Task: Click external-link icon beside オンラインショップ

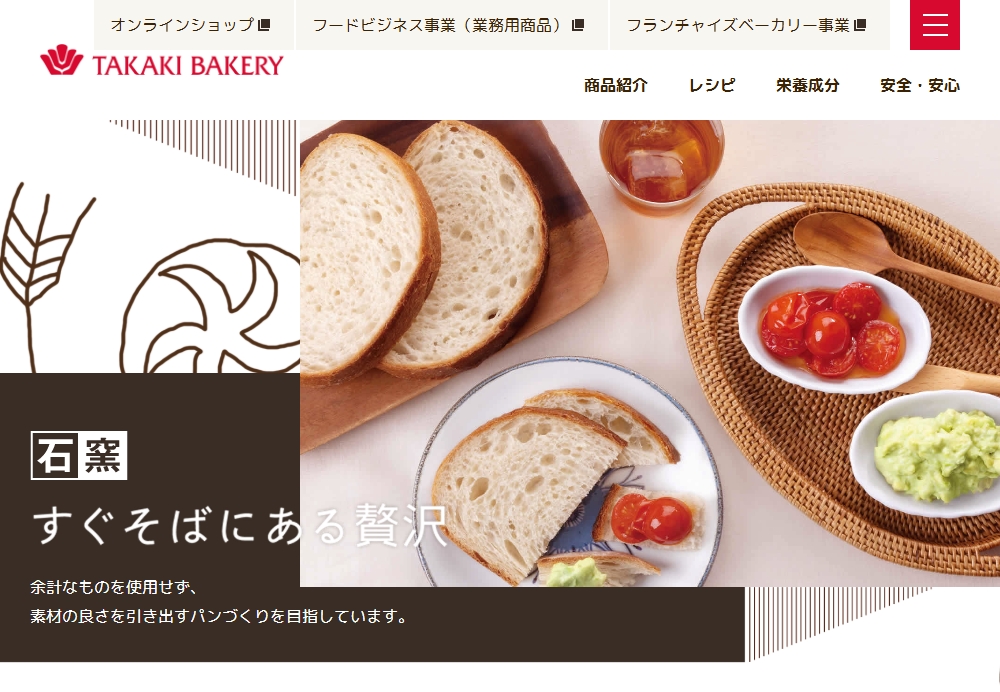Action: tap(264, 26)
